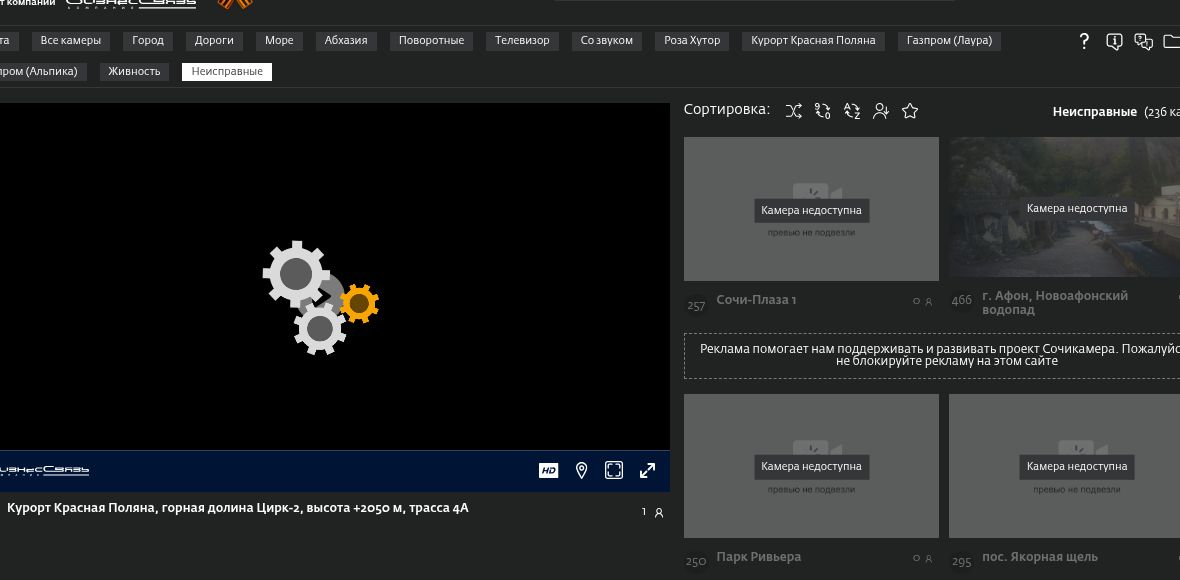Viewport: 1180px width, 580px height.
Task: Click the Бизнес Связь logo under the player
Action: (x=45, y=471)
